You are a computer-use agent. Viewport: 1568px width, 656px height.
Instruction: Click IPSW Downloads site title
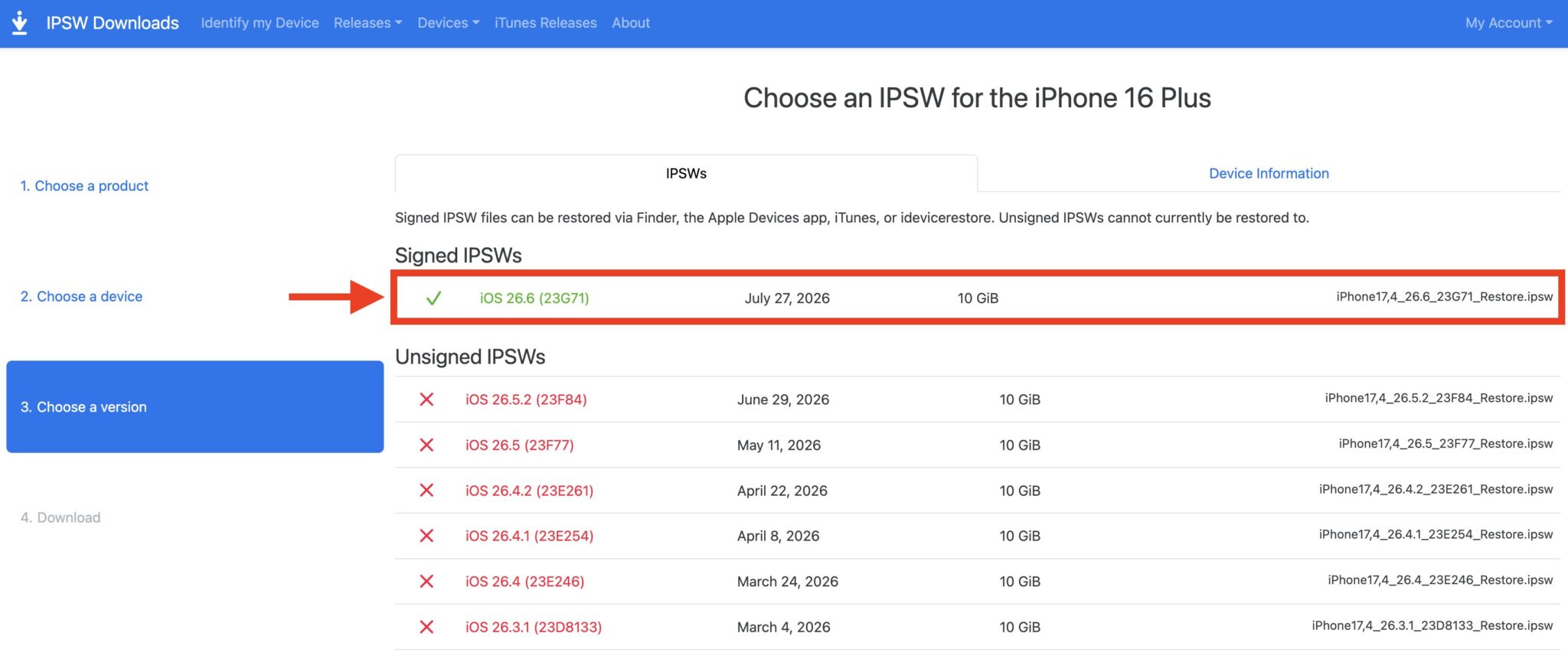(x=113, y=23)
